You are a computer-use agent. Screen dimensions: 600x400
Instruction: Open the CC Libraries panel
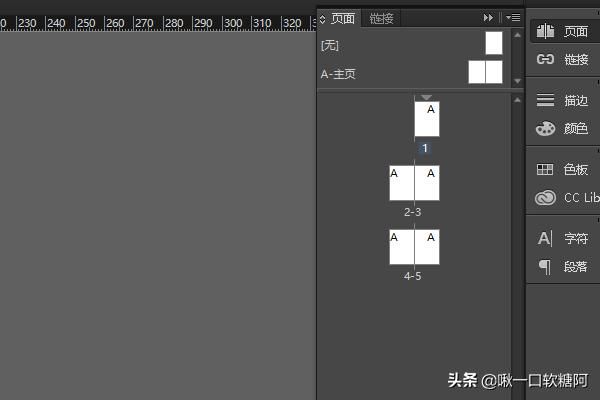tap(566, 198)
